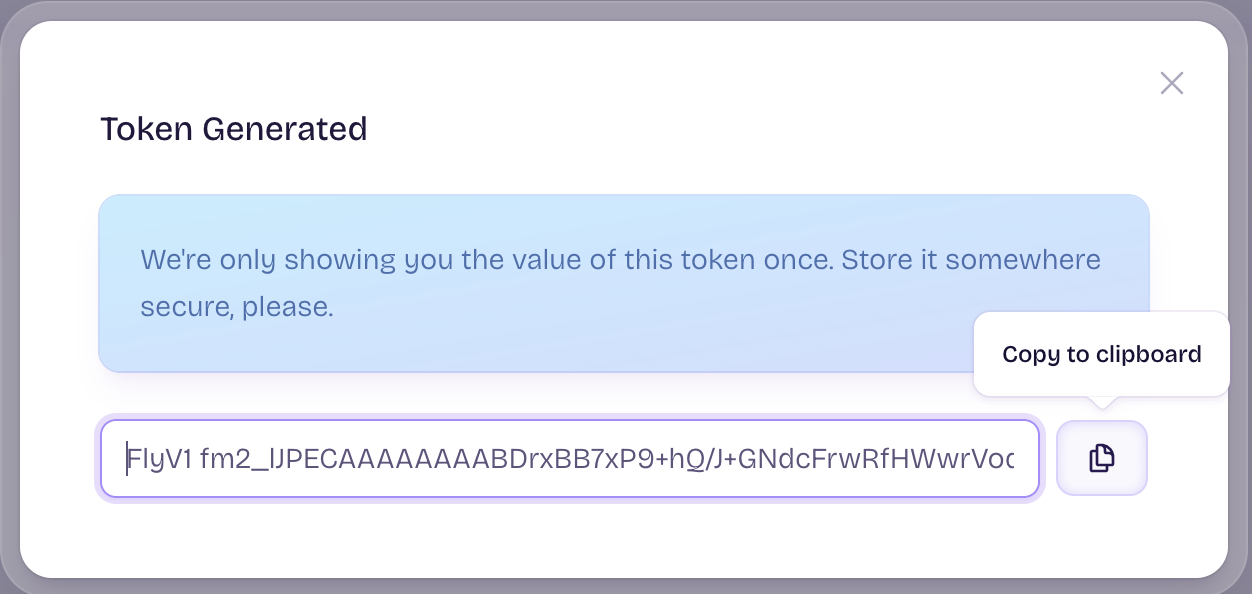Click the 'Copy to clipboard' tooltip label
The height and width of the screenshot is (594, 1252).
click(1102, 354)
